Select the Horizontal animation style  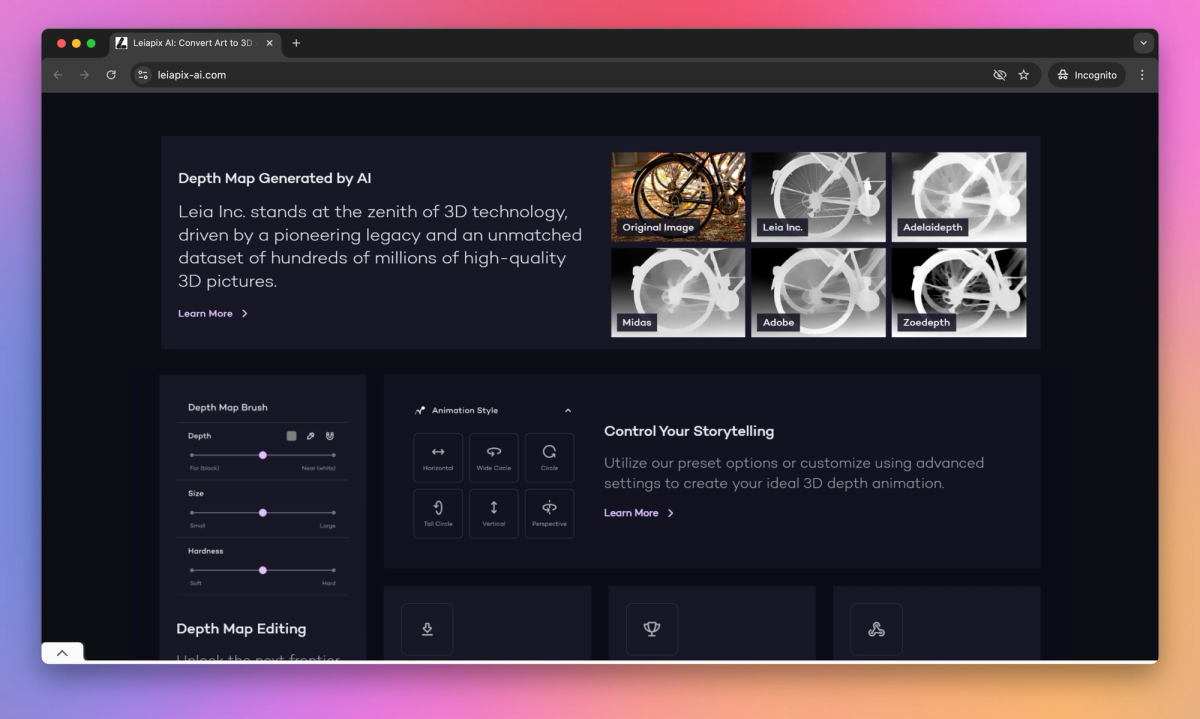tap(438, 458)
